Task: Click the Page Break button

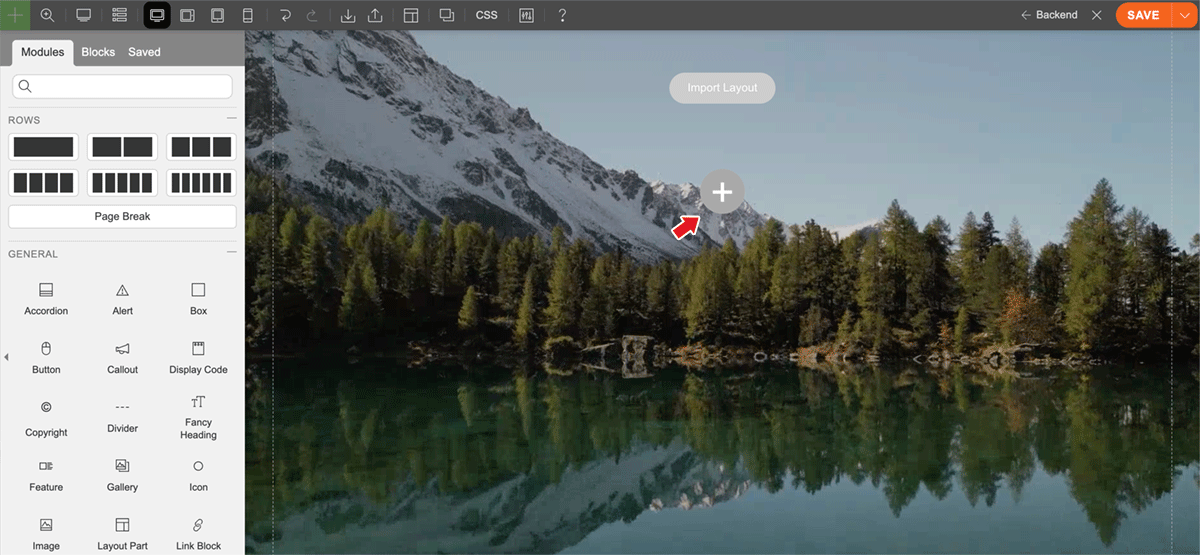Action: click(x=122, y=216)
